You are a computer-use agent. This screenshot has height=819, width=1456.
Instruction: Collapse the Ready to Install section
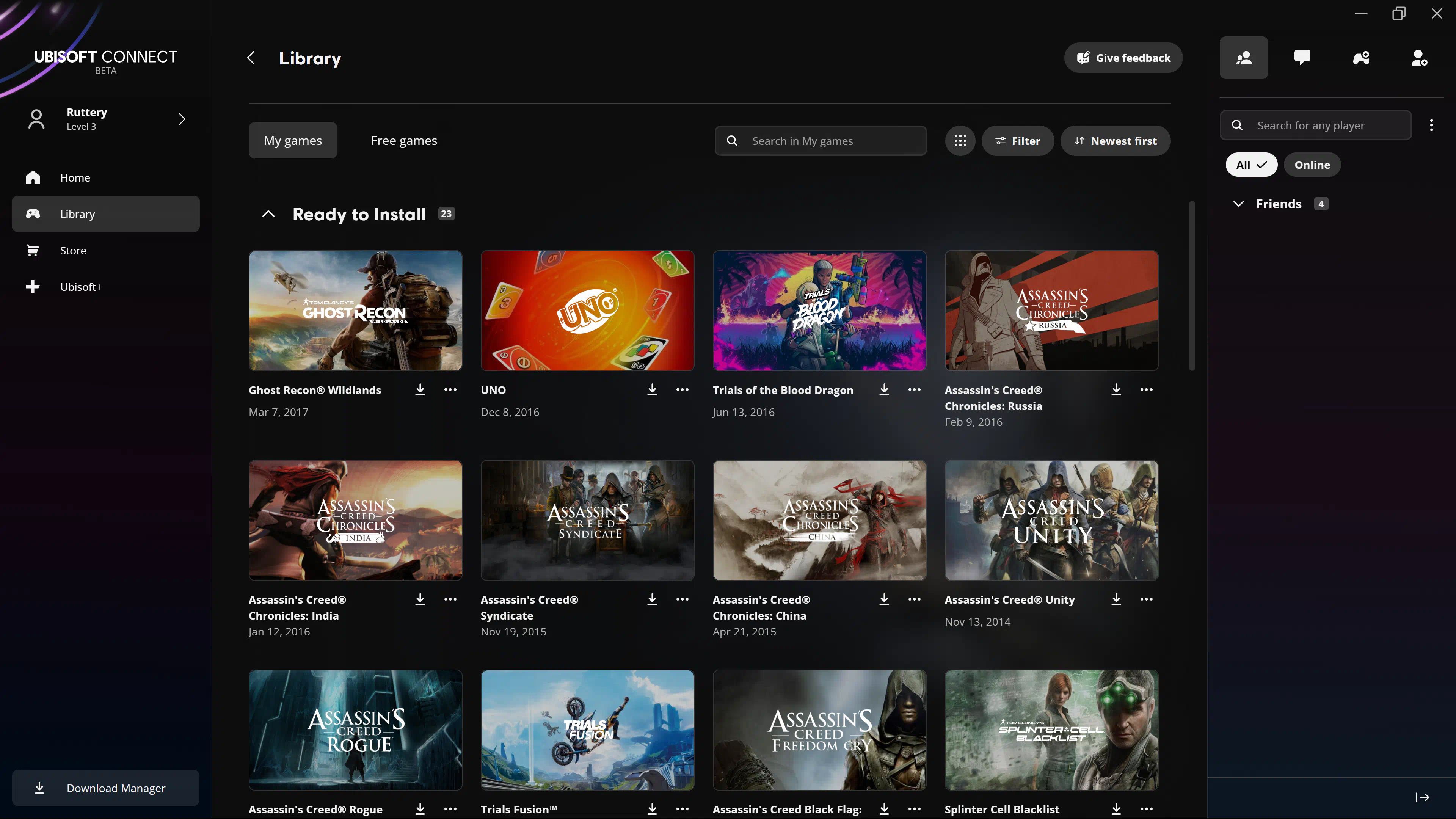coord(268,214)
